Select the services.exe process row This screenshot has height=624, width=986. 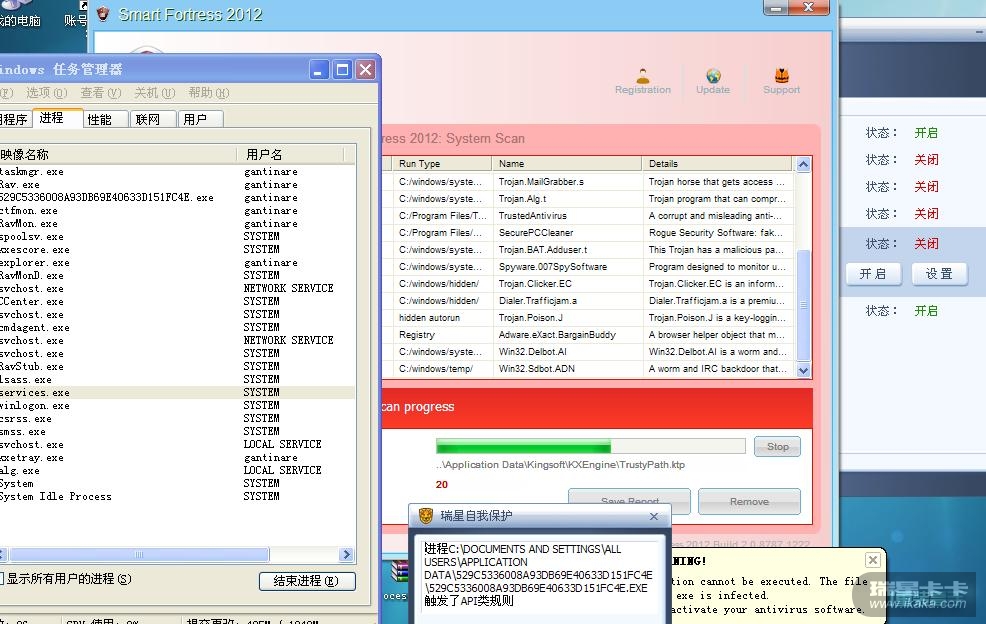(177, 393)
